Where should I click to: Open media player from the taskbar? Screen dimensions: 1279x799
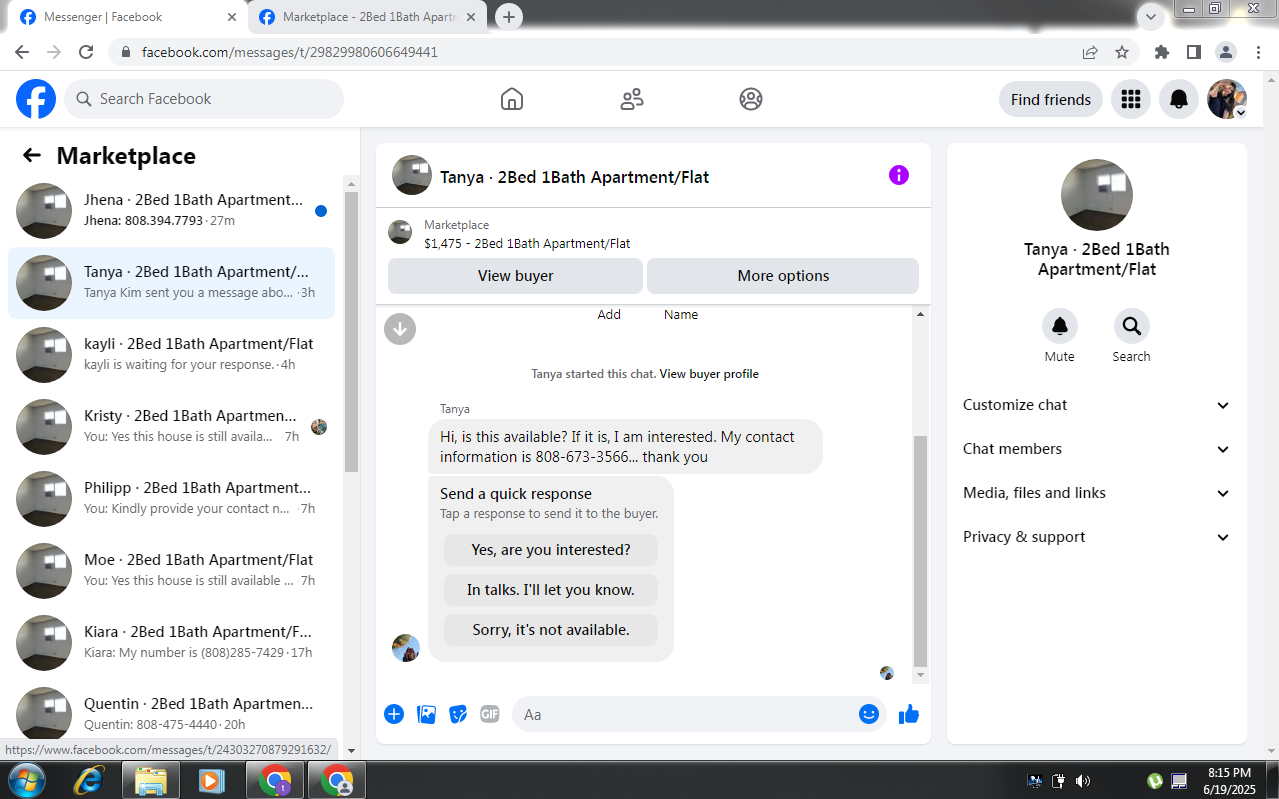point(212,780)
